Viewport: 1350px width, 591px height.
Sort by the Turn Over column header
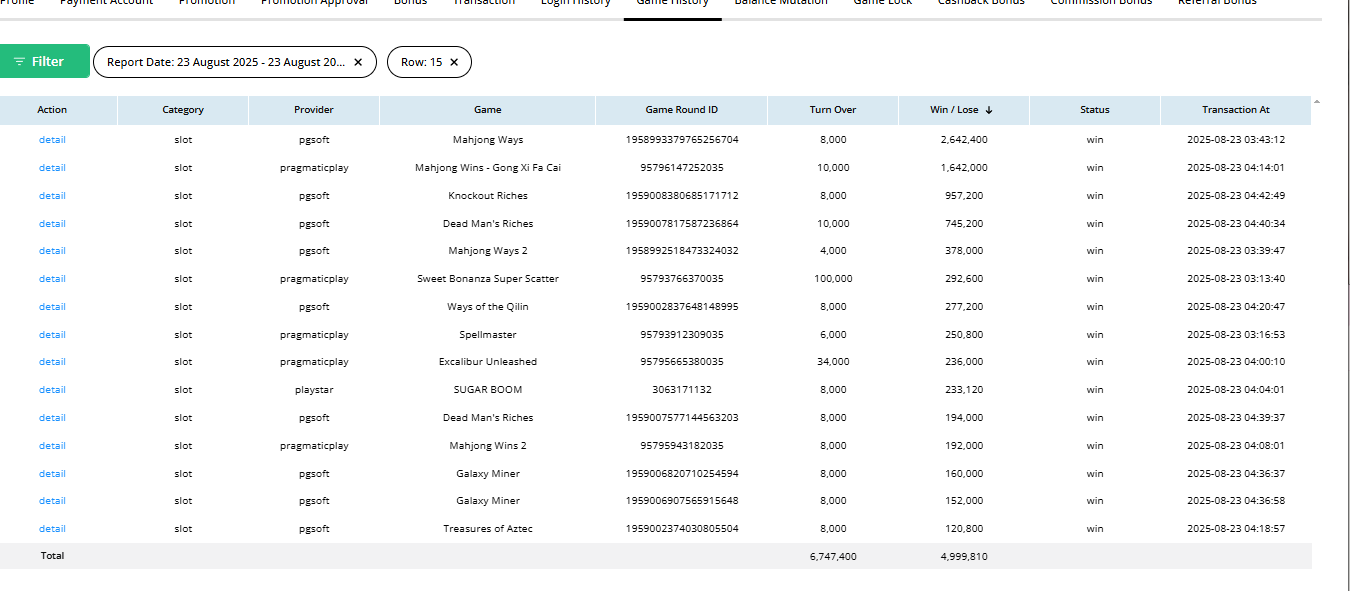click(833, 110)
